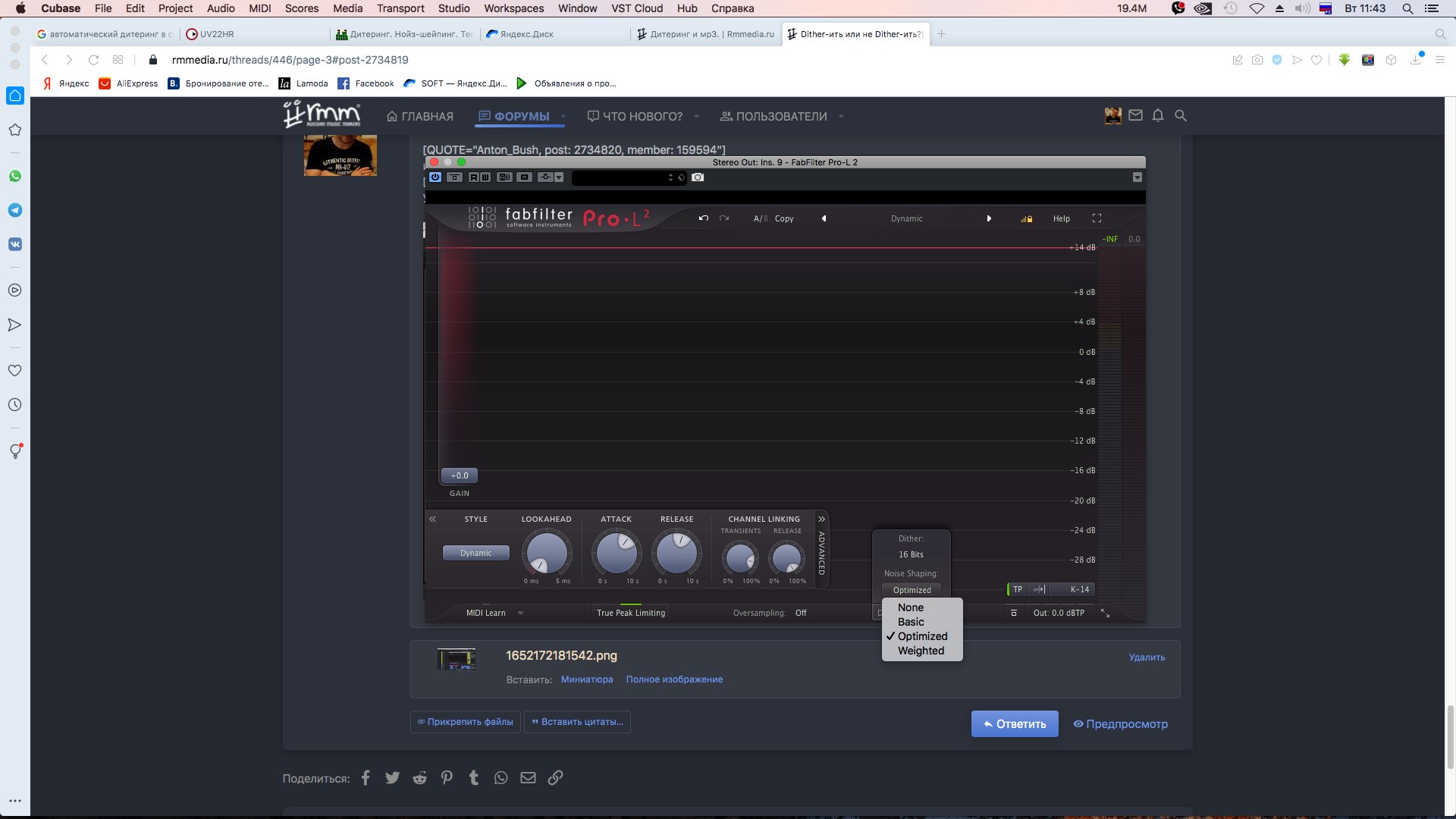Click the Удалить attachment link
Screen dimensions: 1456x819
(x=1147, y=657)
